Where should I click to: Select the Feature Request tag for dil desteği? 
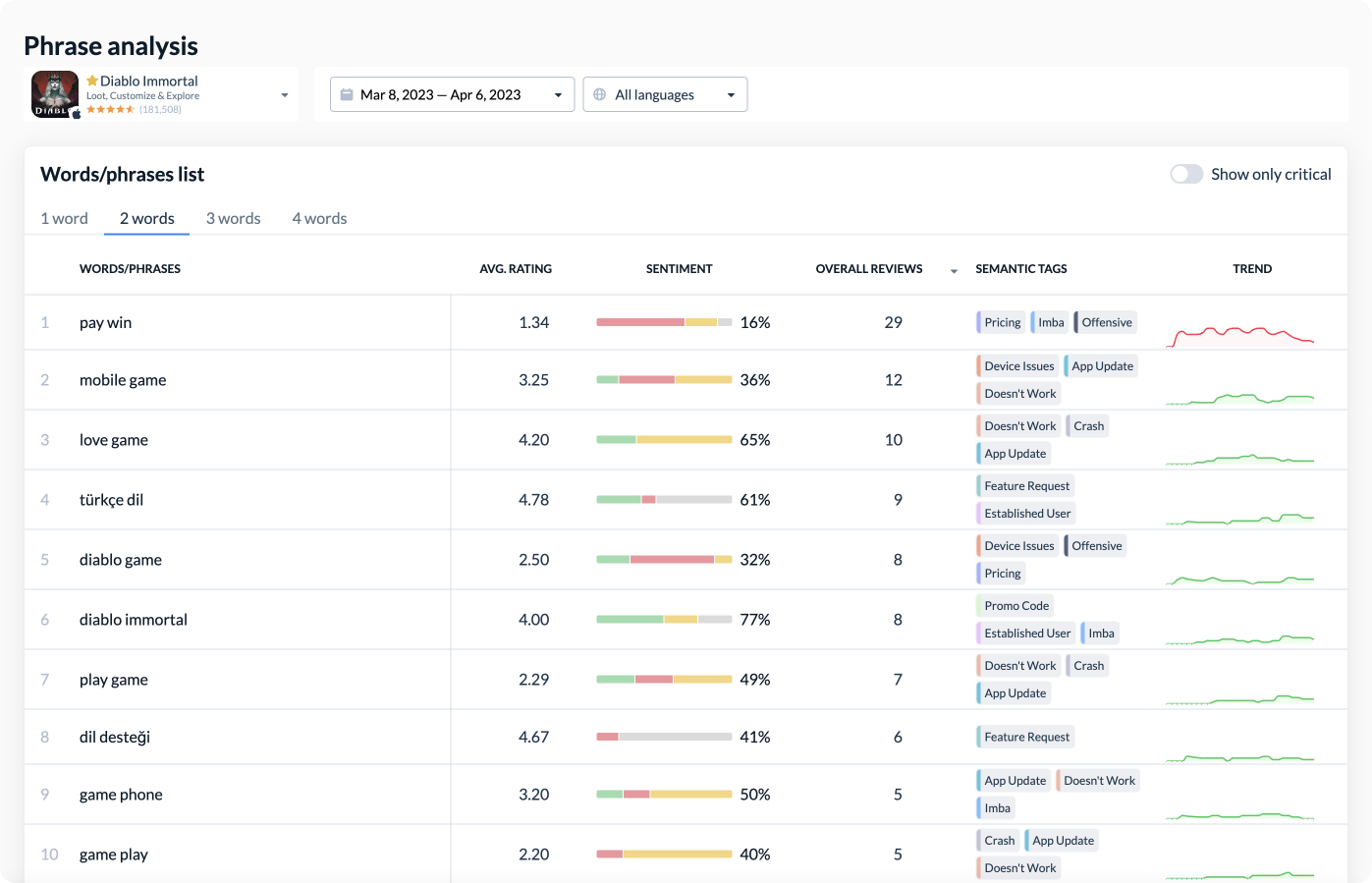click(x=1024, y=736)
